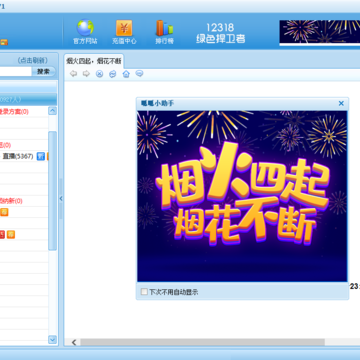Open the 充值中心 yen icon
This screenshot has width=360, height=360.
click(124, 32)
